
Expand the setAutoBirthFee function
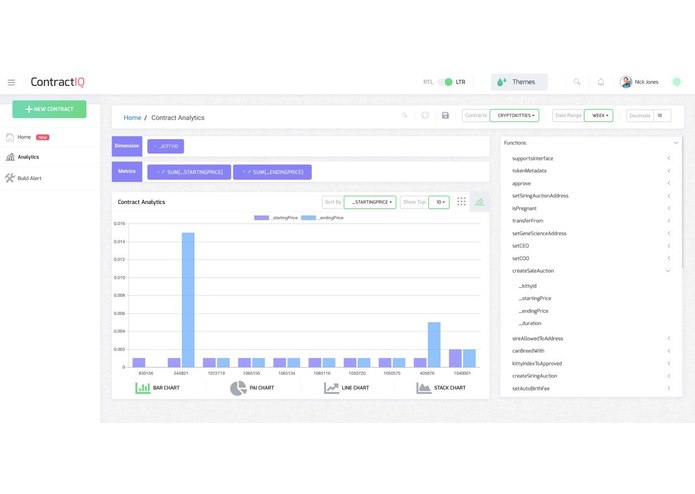(x=668, y=389)
